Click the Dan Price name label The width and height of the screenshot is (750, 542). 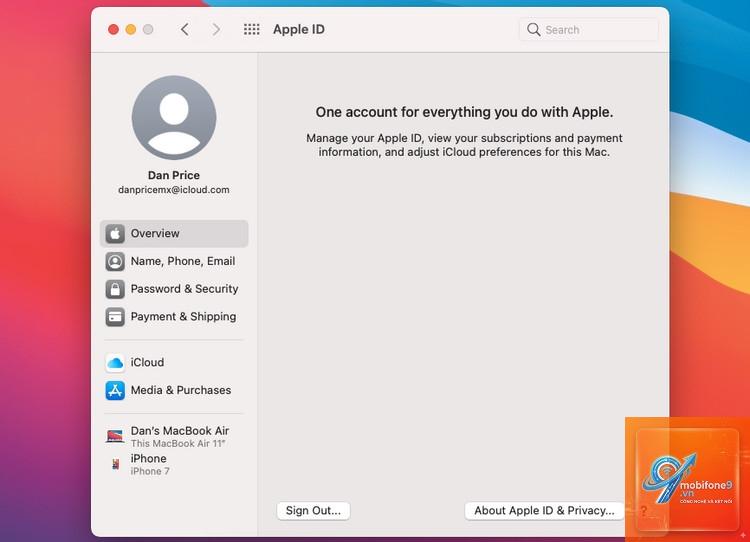pyautogui.click(x=174, y=175)
